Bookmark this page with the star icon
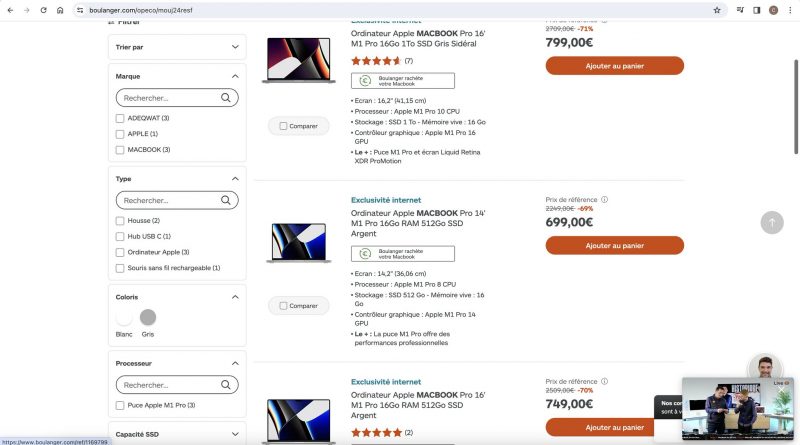Image resolution: width=800 pixels, height=445 pixels. pyautogui.click(x=717, y=10)
